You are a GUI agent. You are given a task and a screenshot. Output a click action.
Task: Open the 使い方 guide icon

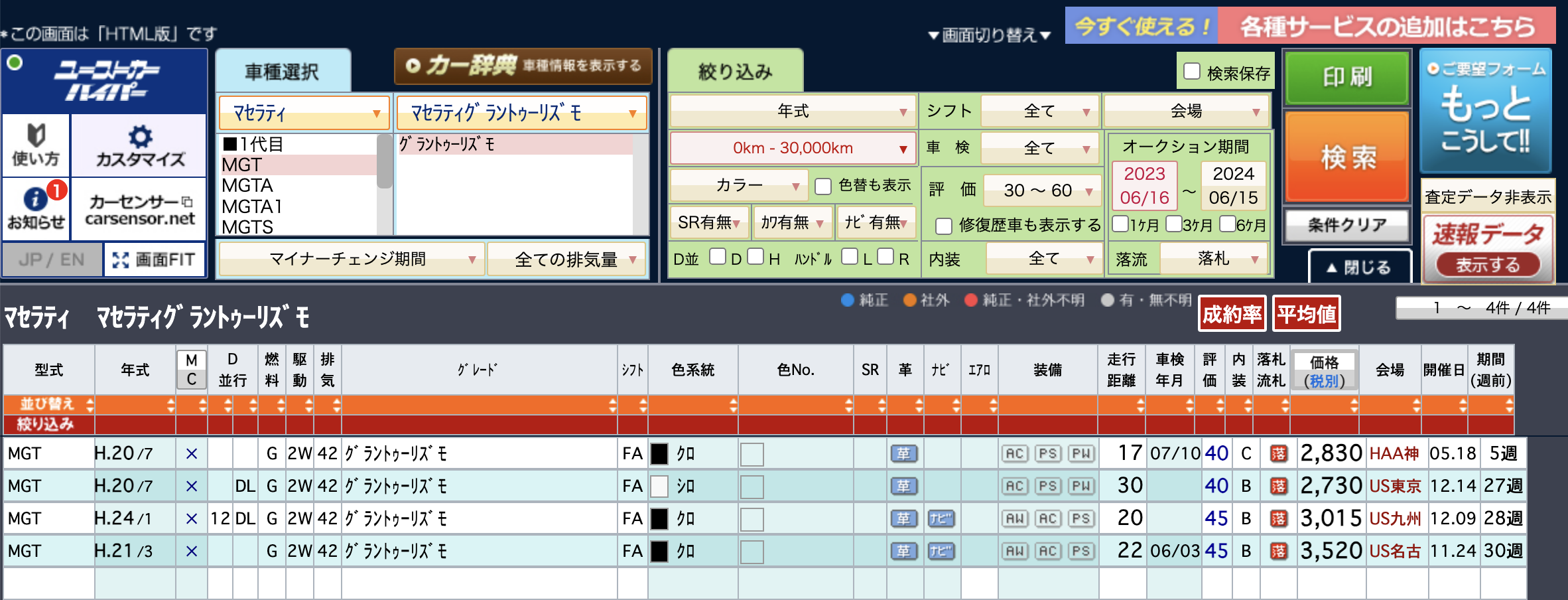click(36, 145)
